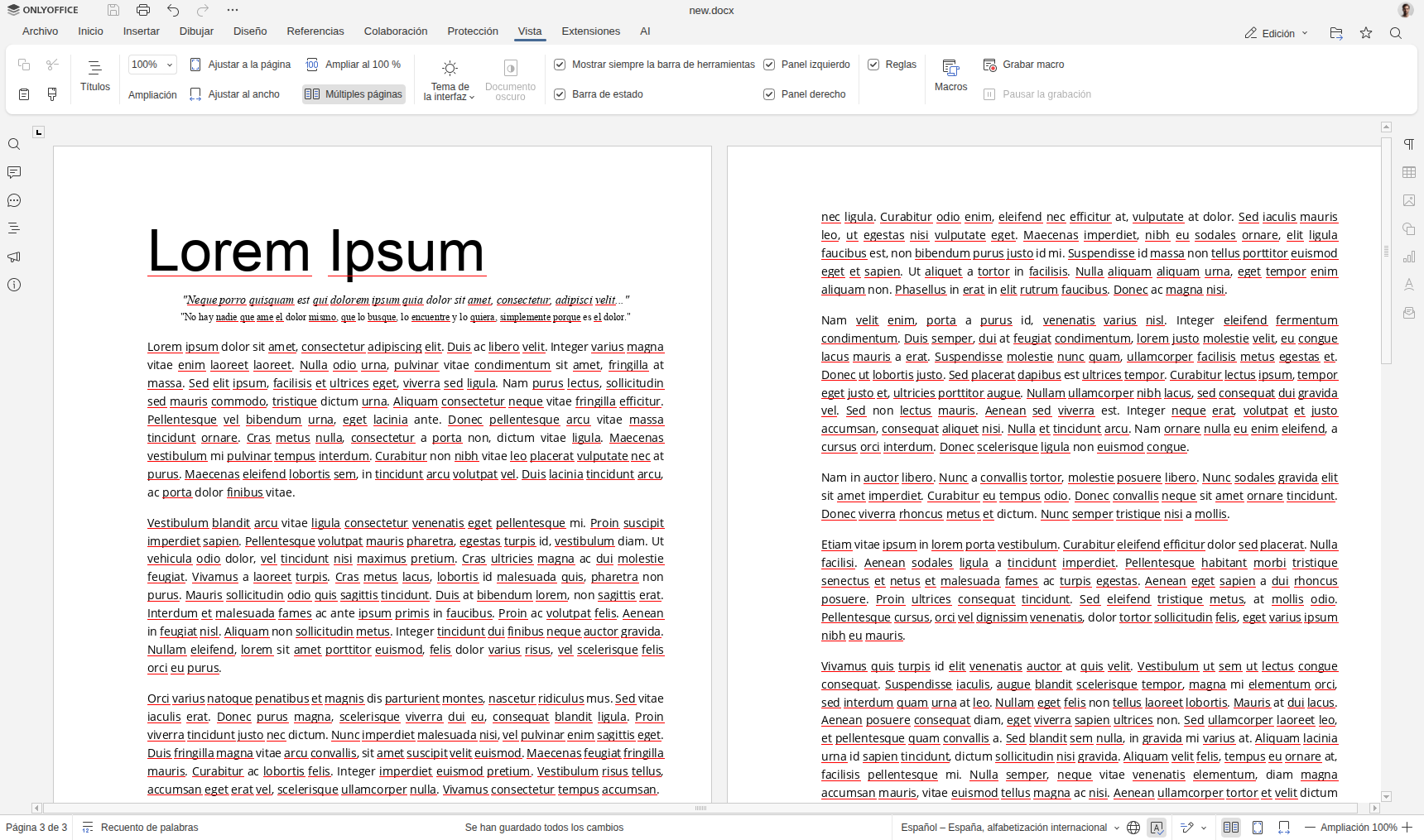Open image settings in right sidebar
Screen dimensions: 1424x840
click(1409, 200)
